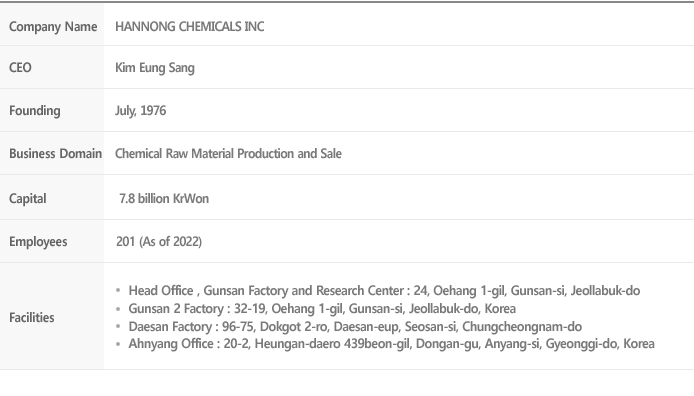Click the Daesan Factory address line

355,327
